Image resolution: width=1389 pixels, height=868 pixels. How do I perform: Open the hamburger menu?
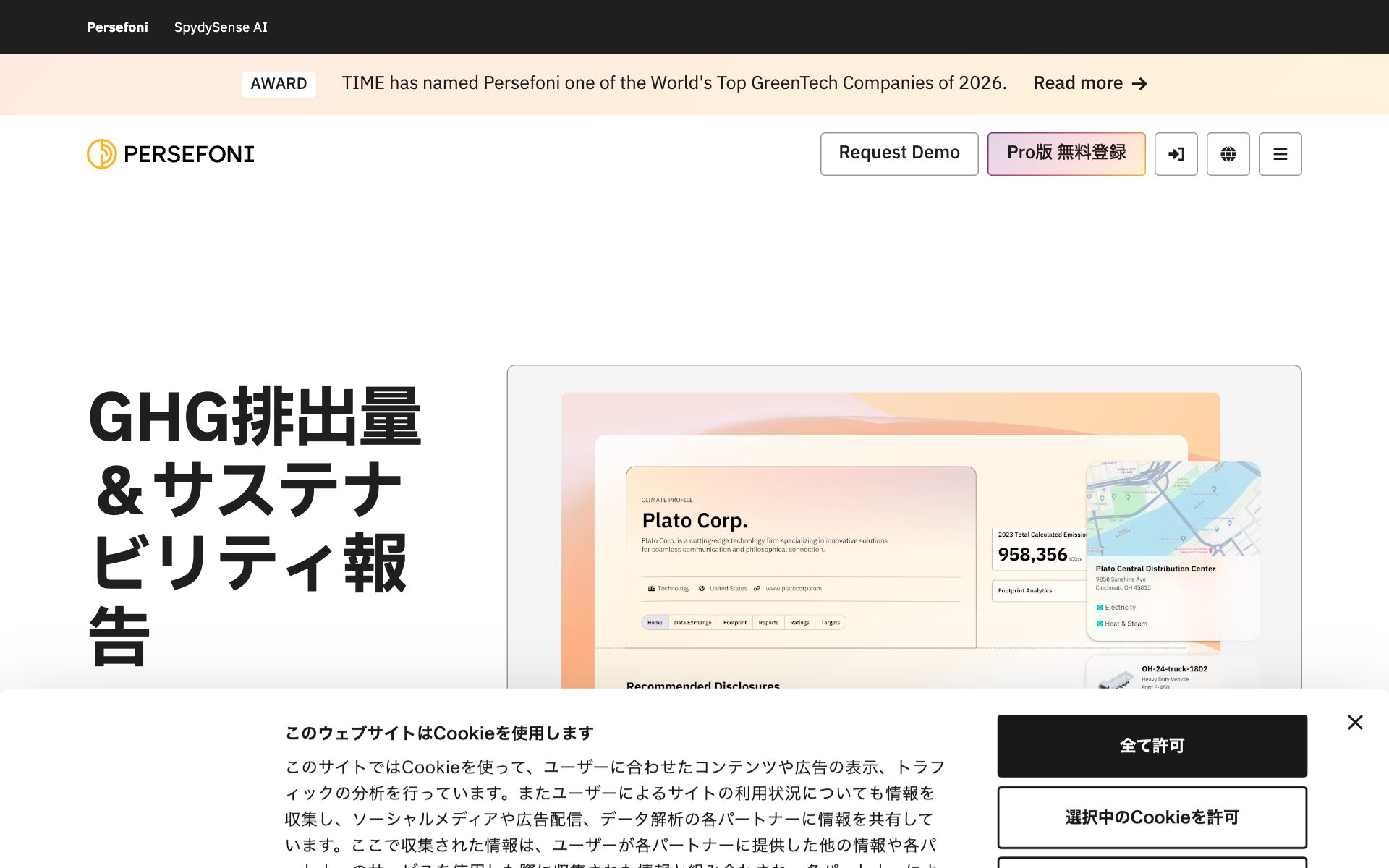(1280, 154)
